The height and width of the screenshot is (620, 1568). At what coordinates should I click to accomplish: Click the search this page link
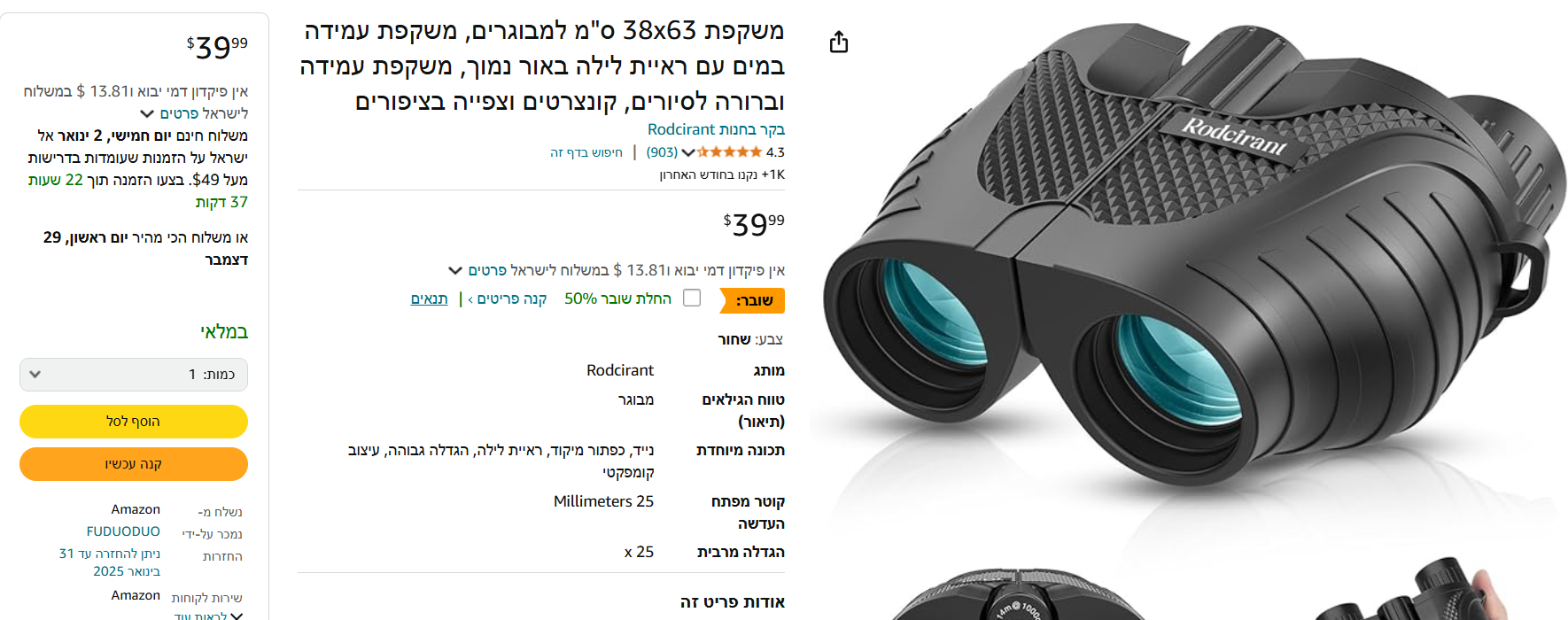tap(586, 152)
